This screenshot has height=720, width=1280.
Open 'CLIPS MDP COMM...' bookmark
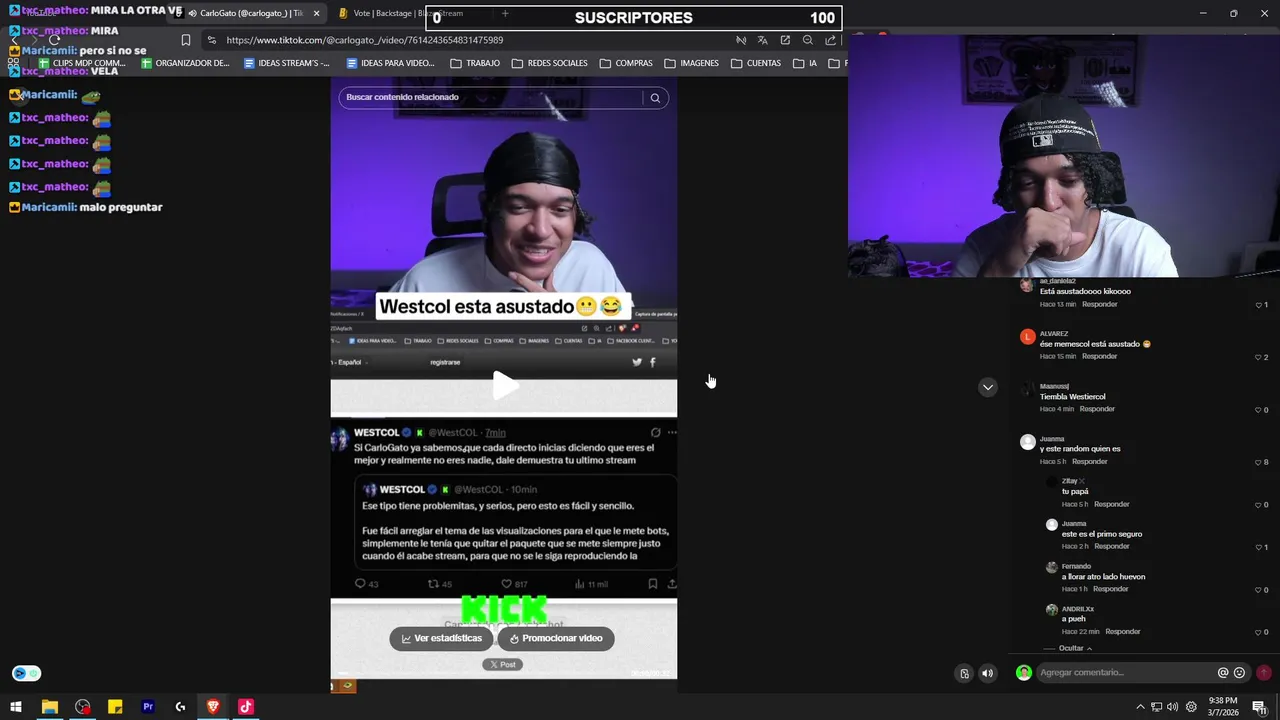point(82,63)
